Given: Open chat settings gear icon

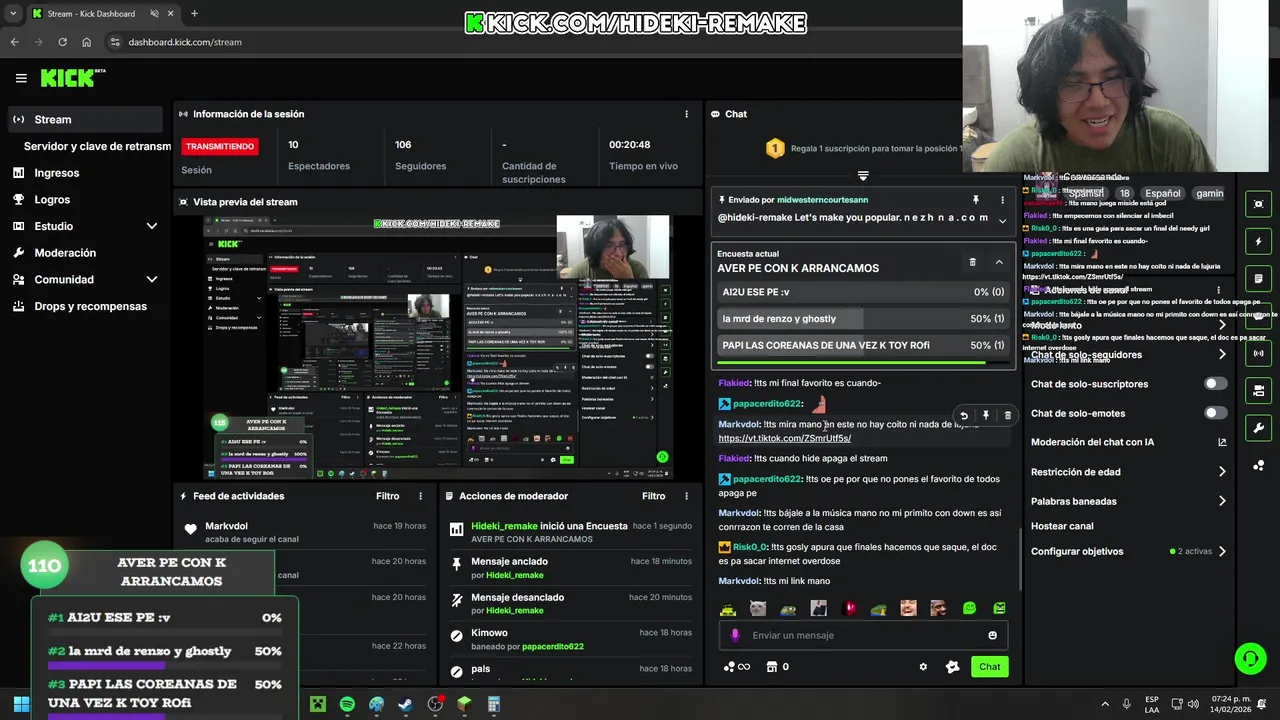Looking at the screenshot, I should [923, 667].
